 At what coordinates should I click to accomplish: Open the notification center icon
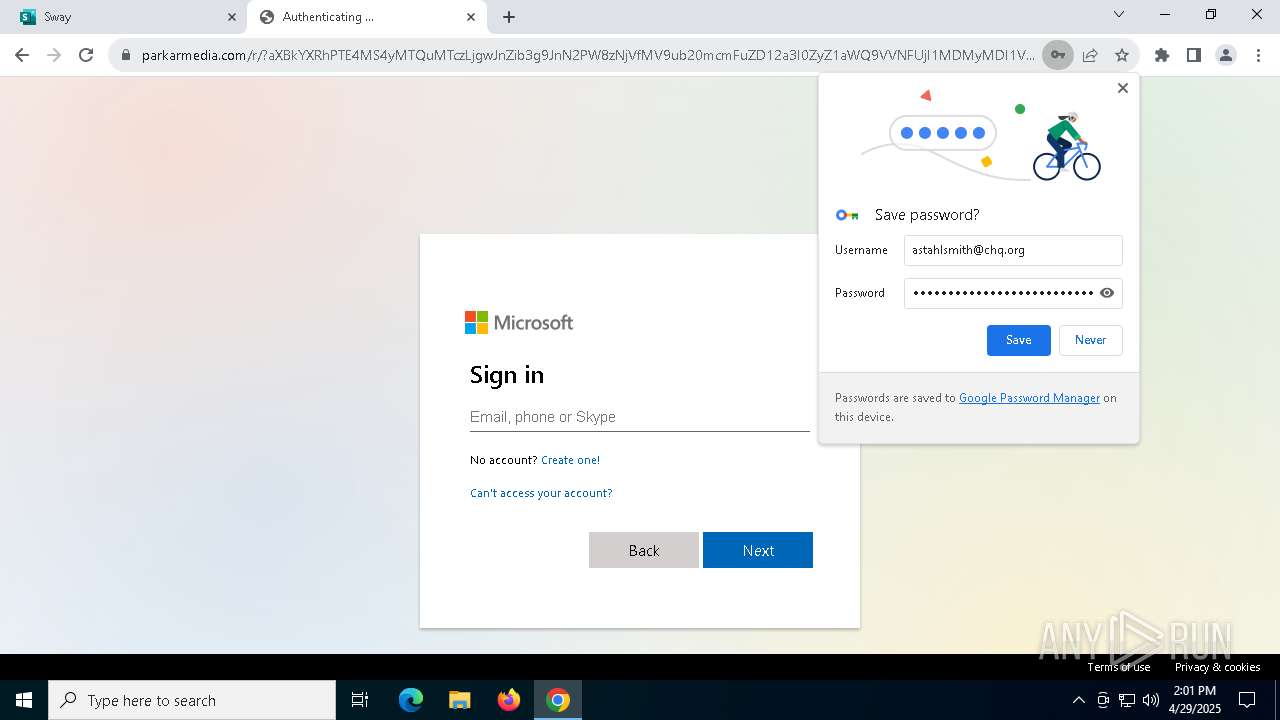click(1247, 700)
